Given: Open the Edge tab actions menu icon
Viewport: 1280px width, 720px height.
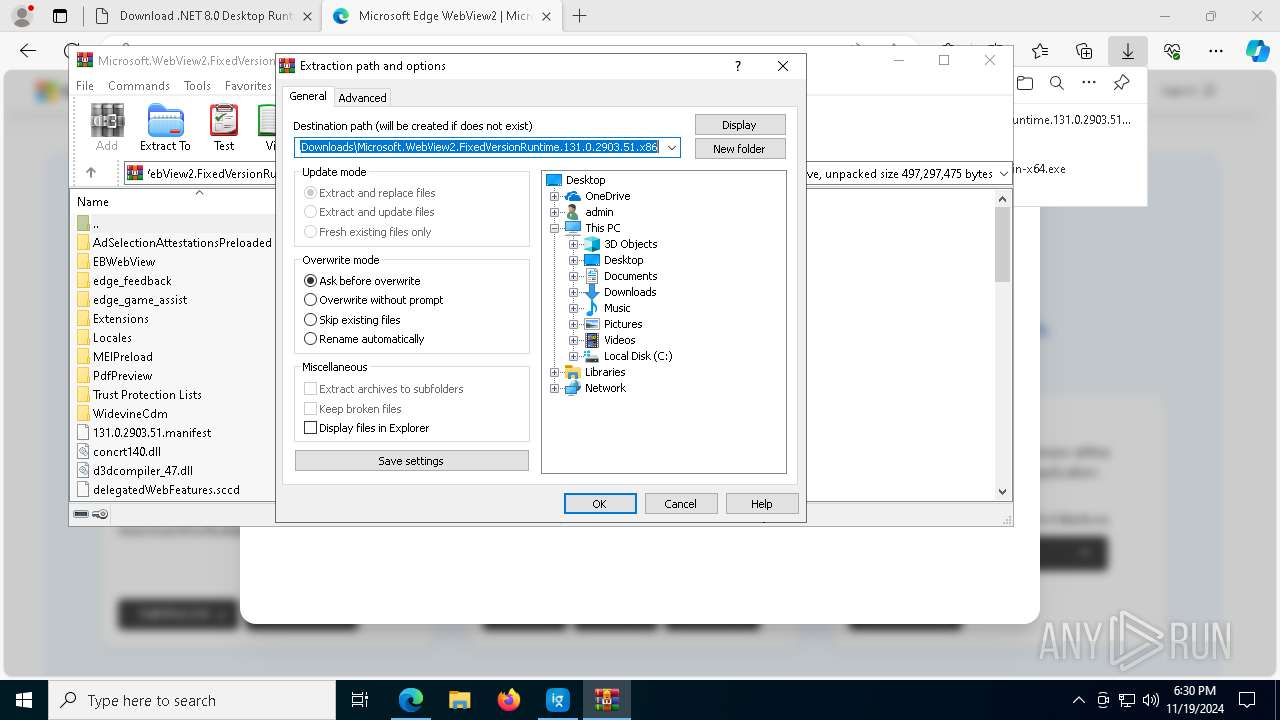Looking at the screenshot, I should click(x=60, y=16).
